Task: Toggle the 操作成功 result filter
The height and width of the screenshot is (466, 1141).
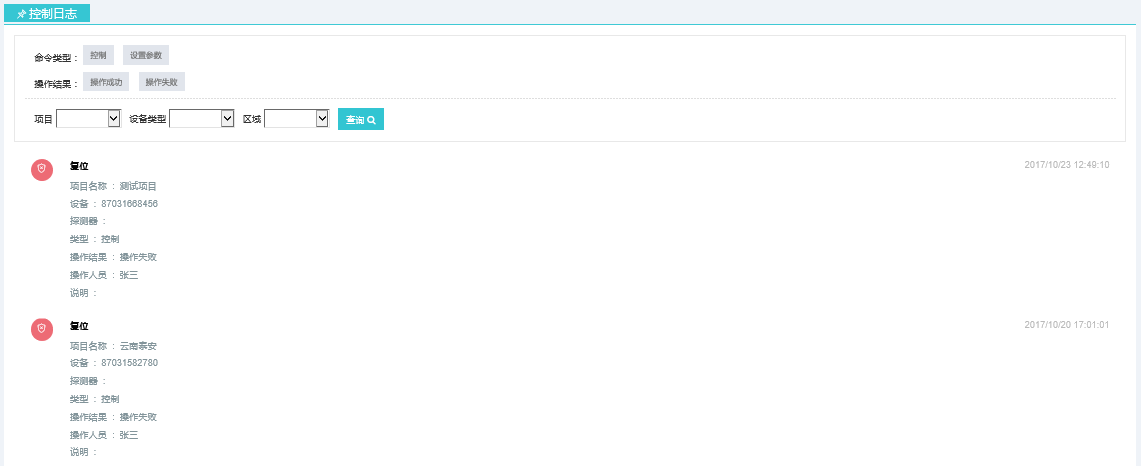Action: click(x=106, y=82)
